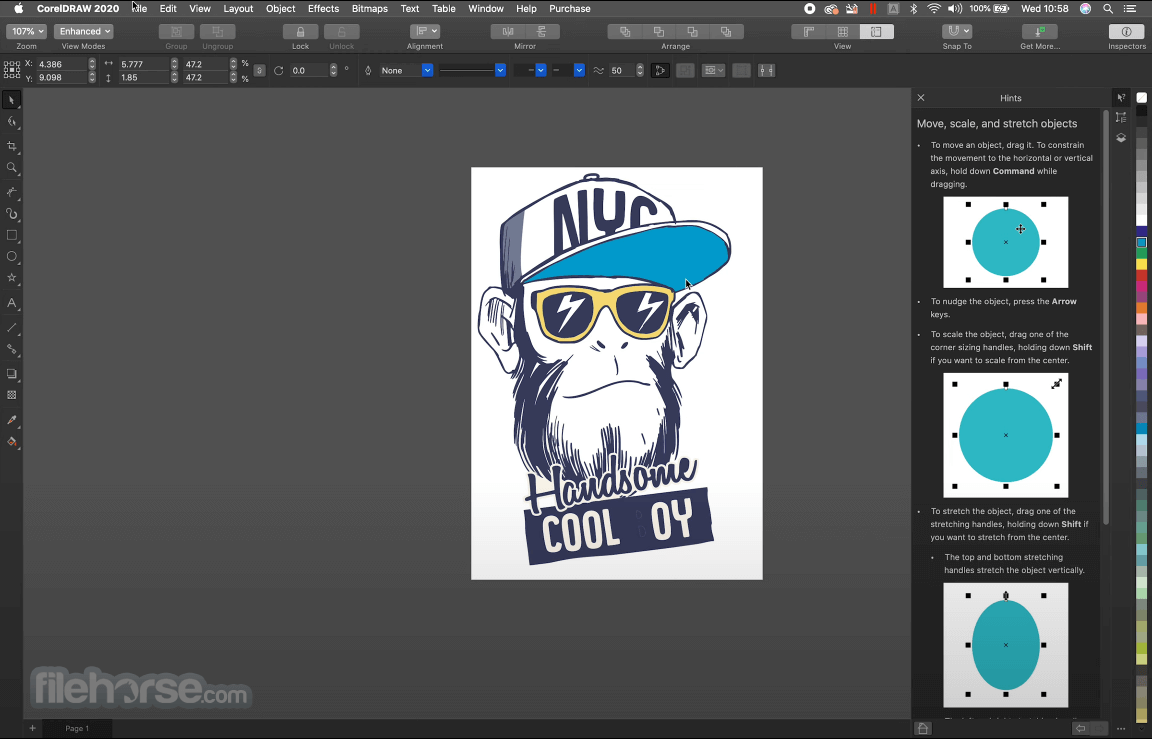This screenshot has width=1152, height=739.
Task: Open the 107% zoom level dropdown
Action: coord(26,32)
